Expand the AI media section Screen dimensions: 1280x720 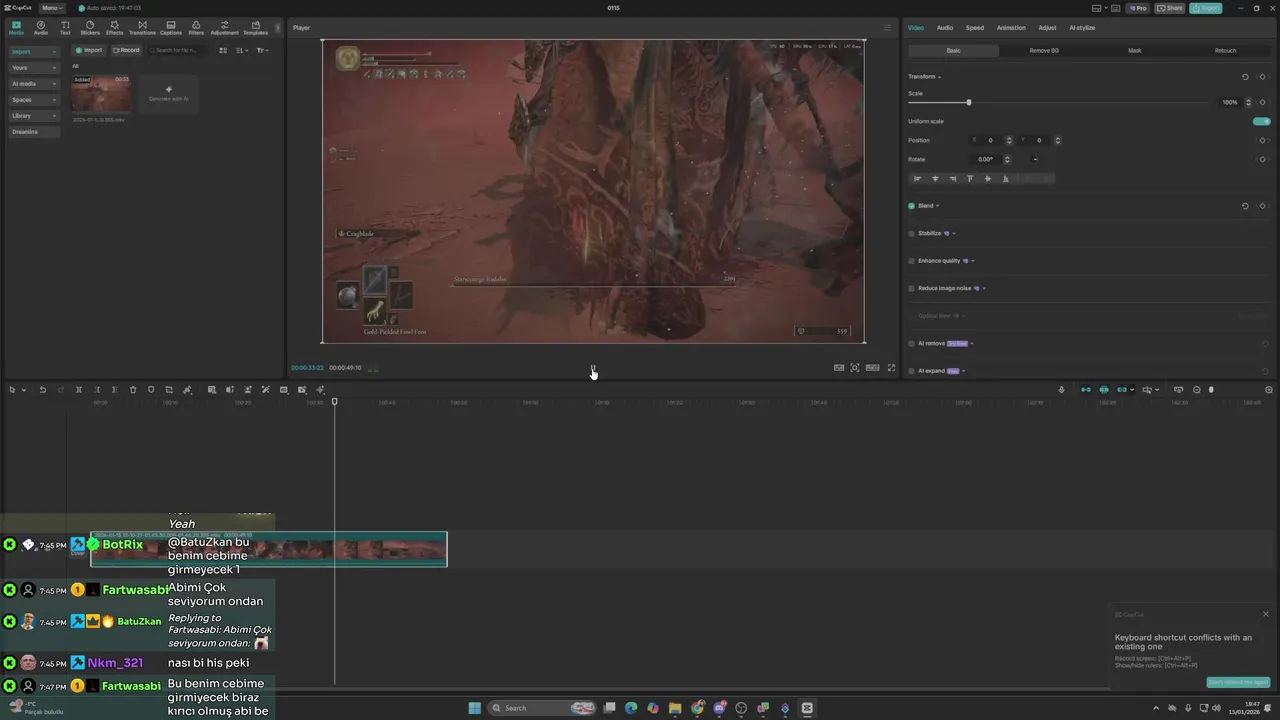point(34,84)
